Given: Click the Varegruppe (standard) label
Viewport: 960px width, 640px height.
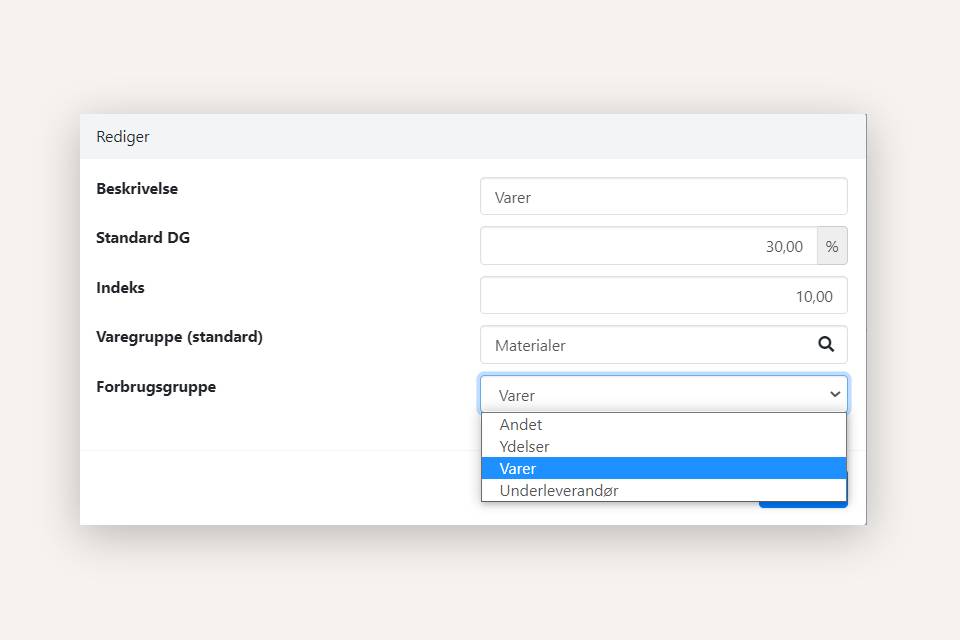Looking at the screenshot, I should 179,337.
